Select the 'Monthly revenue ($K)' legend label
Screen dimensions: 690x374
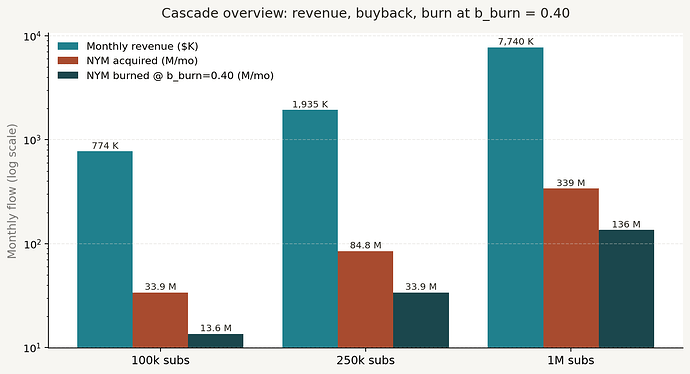point(142,46)
